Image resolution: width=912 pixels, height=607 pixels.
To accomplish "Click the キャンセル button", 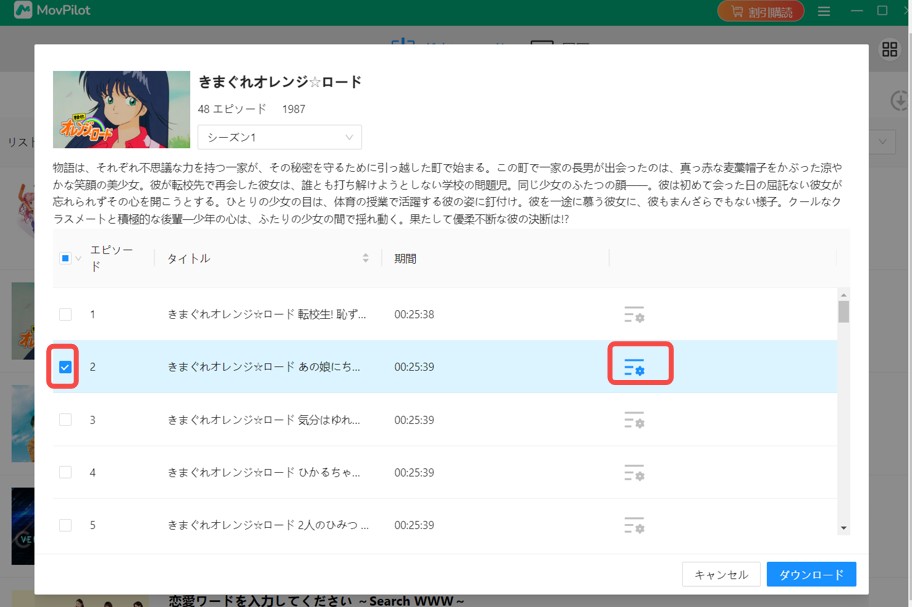I will pyautogui.click(x=721, y=574).
